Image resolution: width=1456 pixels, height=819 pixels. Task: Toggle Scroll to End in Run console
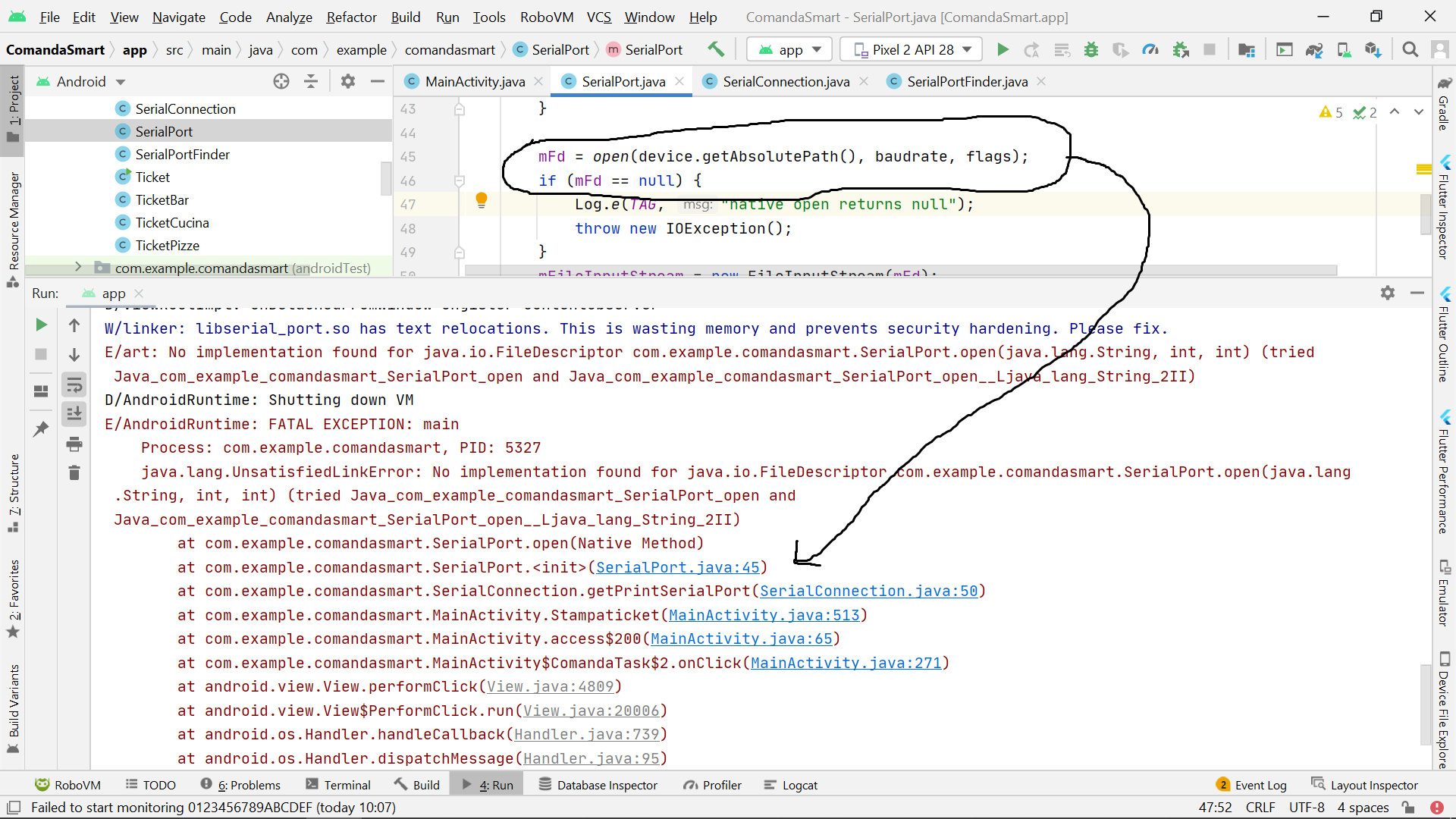pyautogui.click(x=74, y=414)
